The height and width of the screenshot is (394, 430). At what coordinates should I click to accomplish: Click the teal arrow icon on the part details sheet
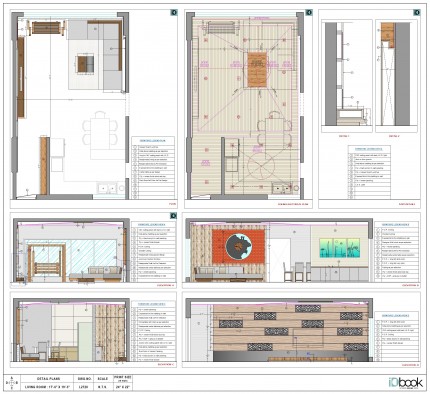(417, 12)
